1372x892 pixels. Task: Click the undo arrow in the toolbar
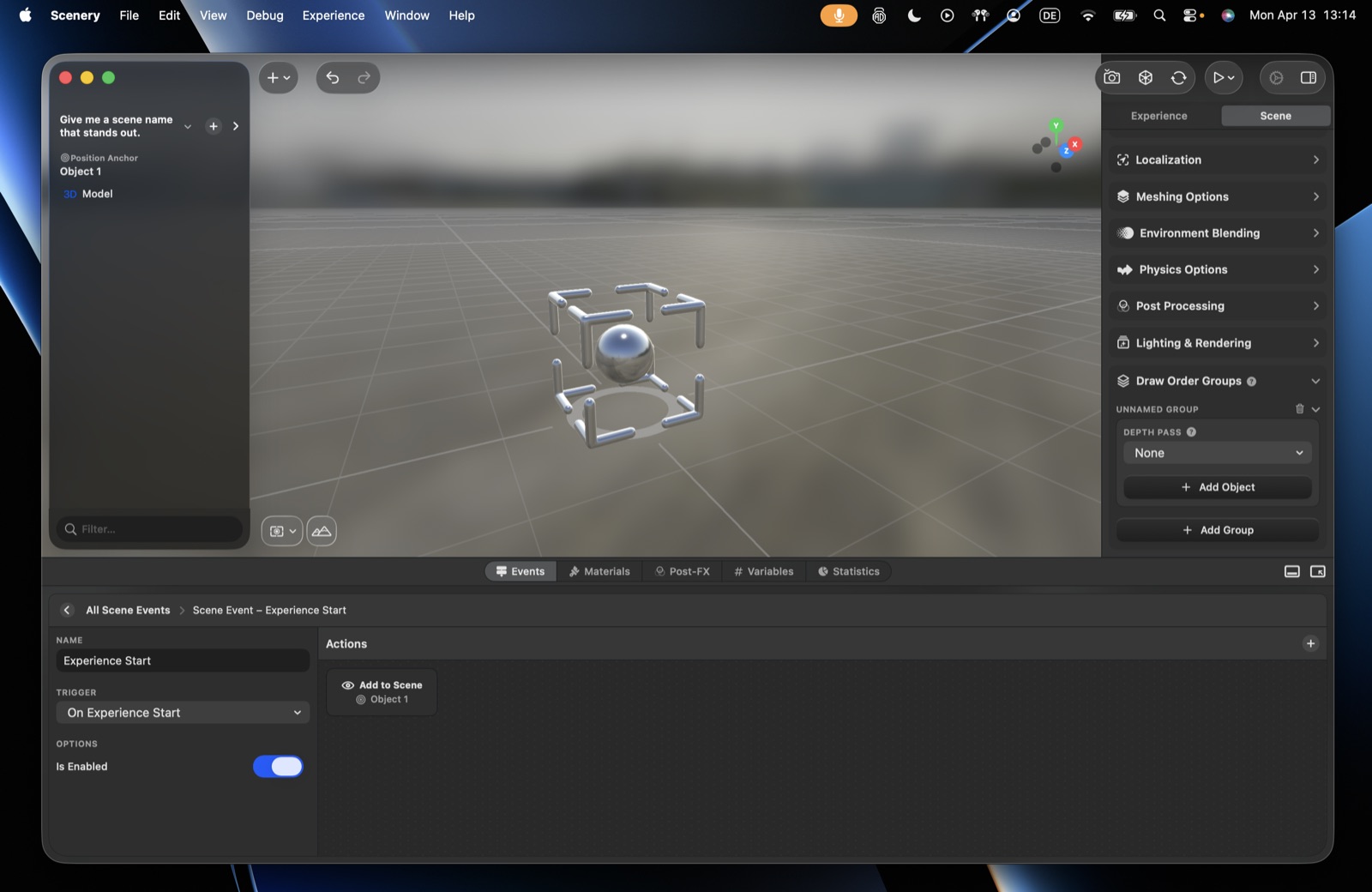333,78
